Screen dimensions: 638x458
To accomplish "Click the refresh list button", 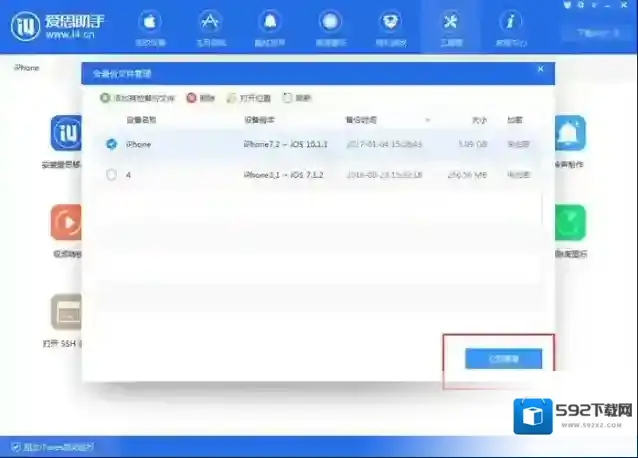I will coord(288,98).
